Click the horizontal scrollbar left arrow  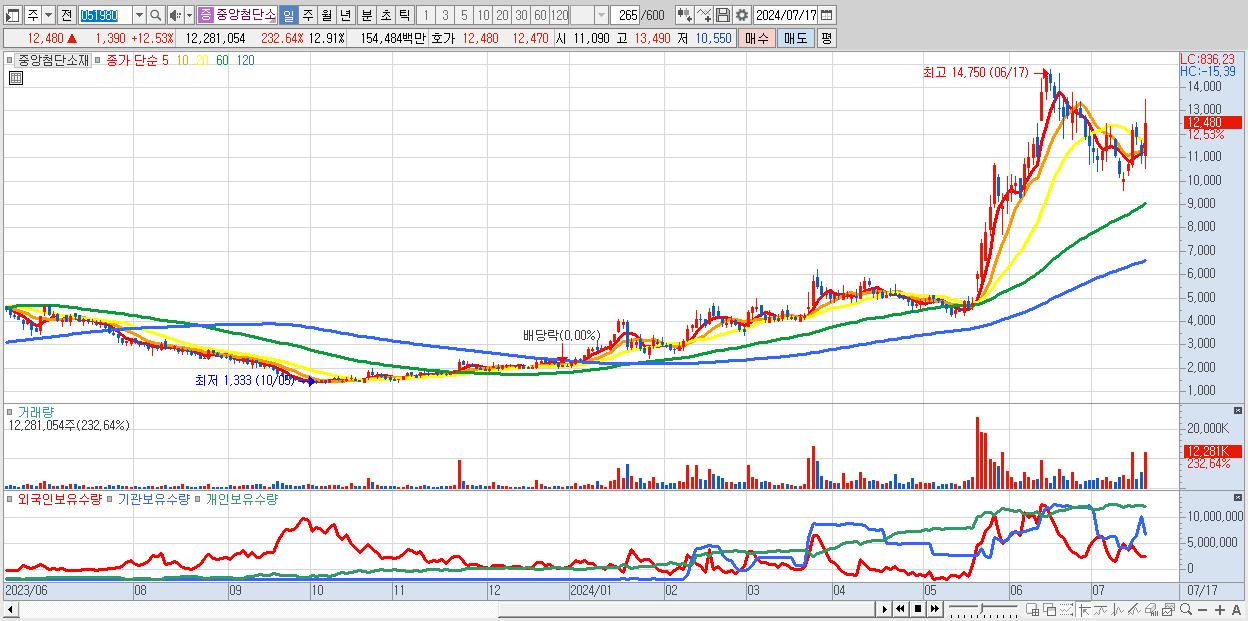click(10, 609)
